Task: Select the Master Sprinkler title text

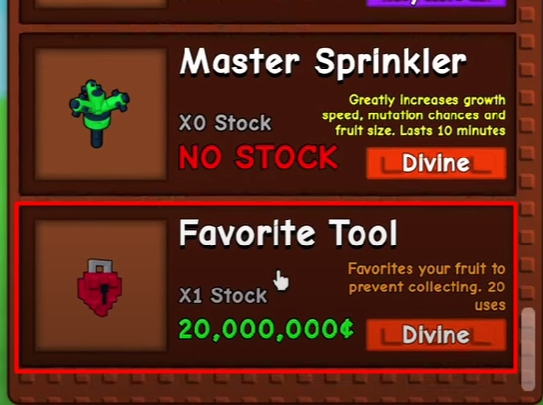Action: coord(323,62)
